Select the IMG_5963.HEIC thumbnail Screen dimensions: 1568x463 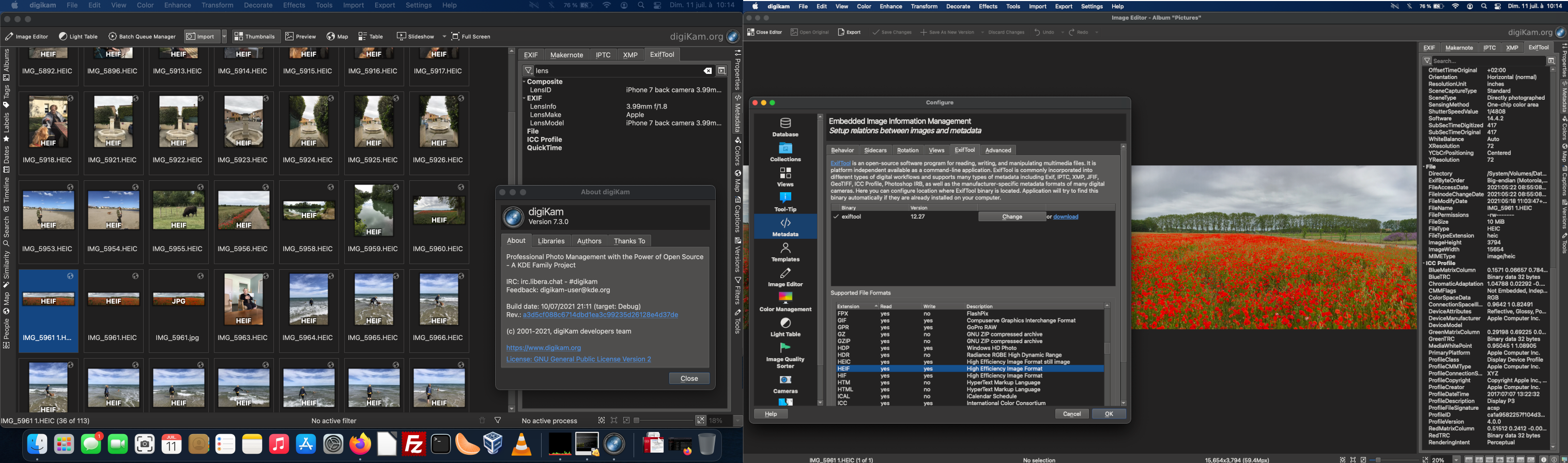tap(243, 311)
